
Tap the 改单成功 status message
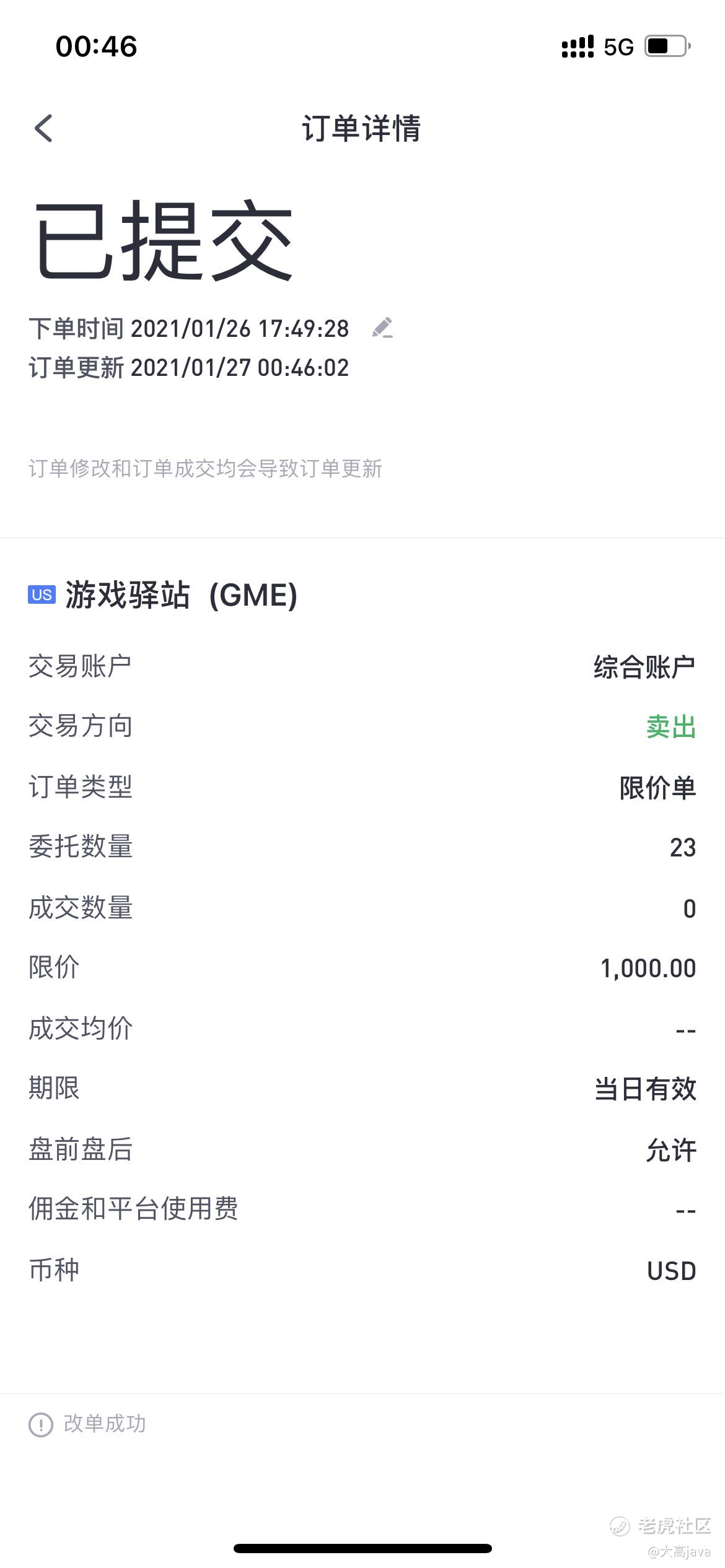pyautogui.click(x=105, y=1424)
